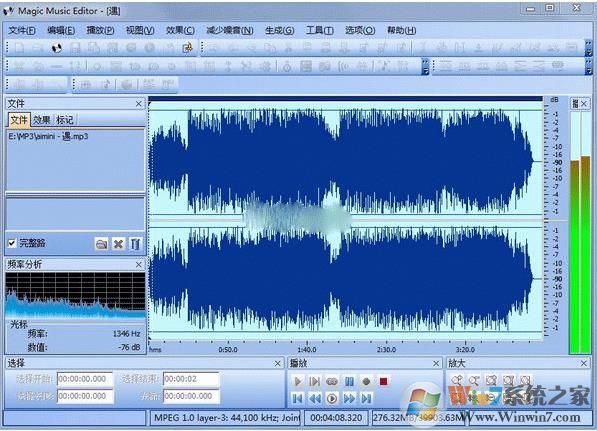Image resolution: width=597 pixels, height=431 pixels.
Task: Click the 3:20.0 mark on timeline ruler
Action: coord(465,349)
